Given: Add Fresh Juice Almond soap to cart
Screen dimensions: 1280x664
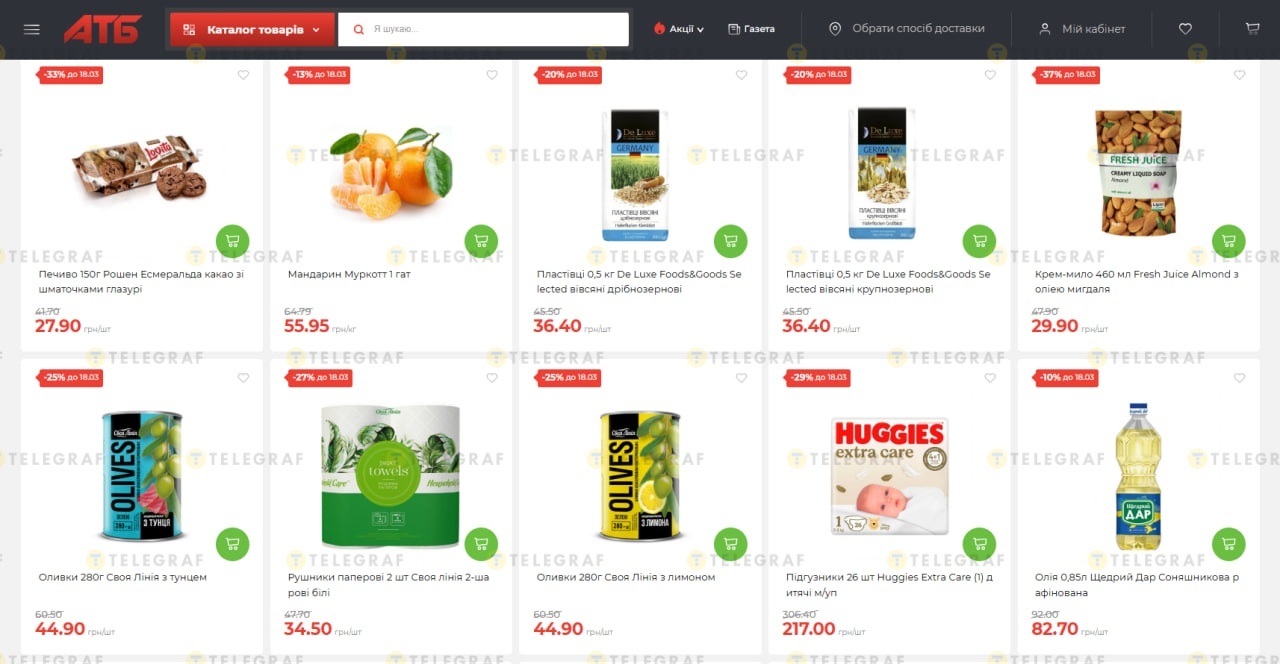Looking at the screenshot, I should click(1229, 241).
